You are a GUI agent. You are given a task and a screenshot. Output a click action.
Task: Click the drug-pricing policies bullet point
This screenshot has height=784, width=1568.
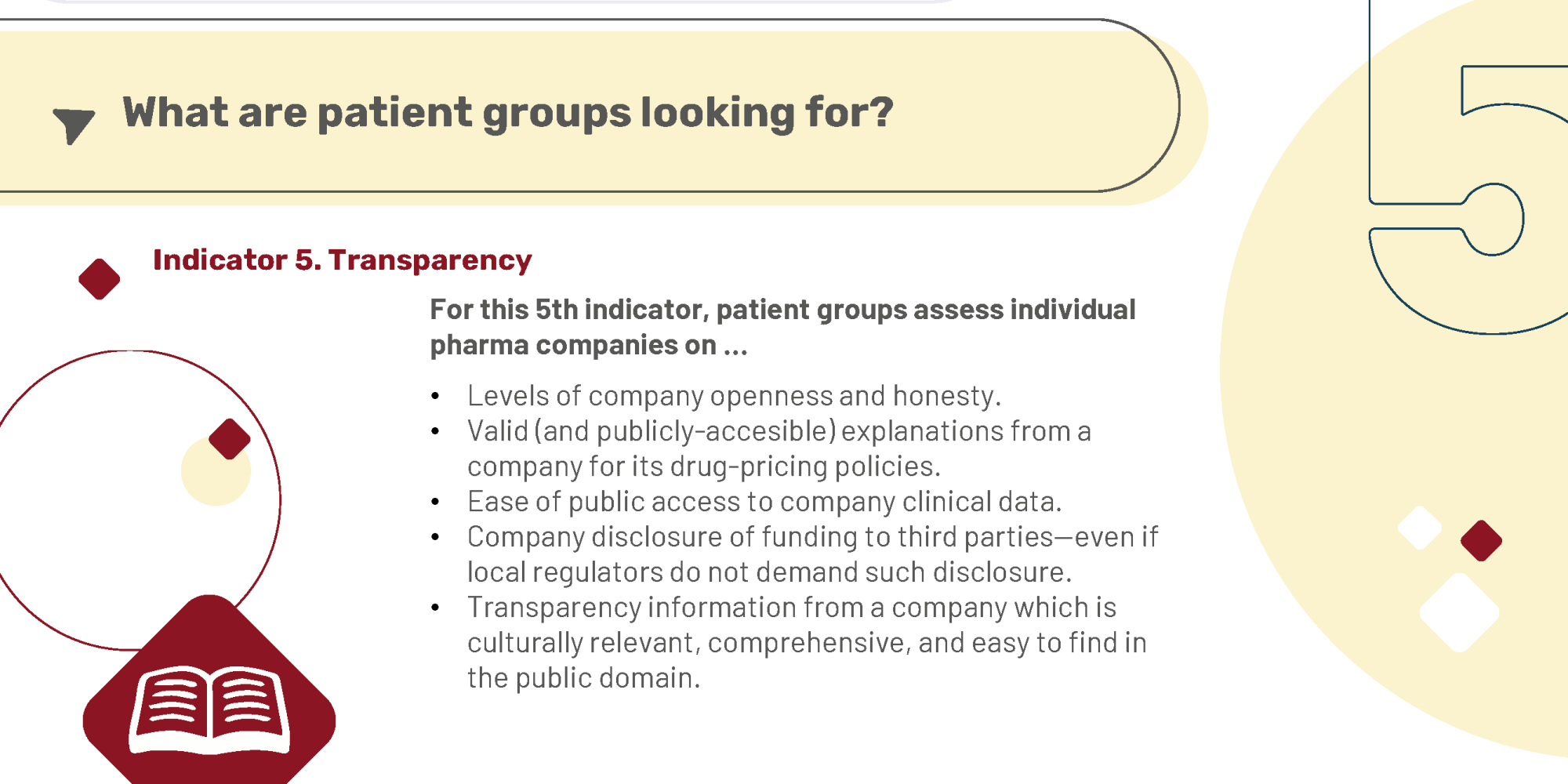[x=779, y=448]
